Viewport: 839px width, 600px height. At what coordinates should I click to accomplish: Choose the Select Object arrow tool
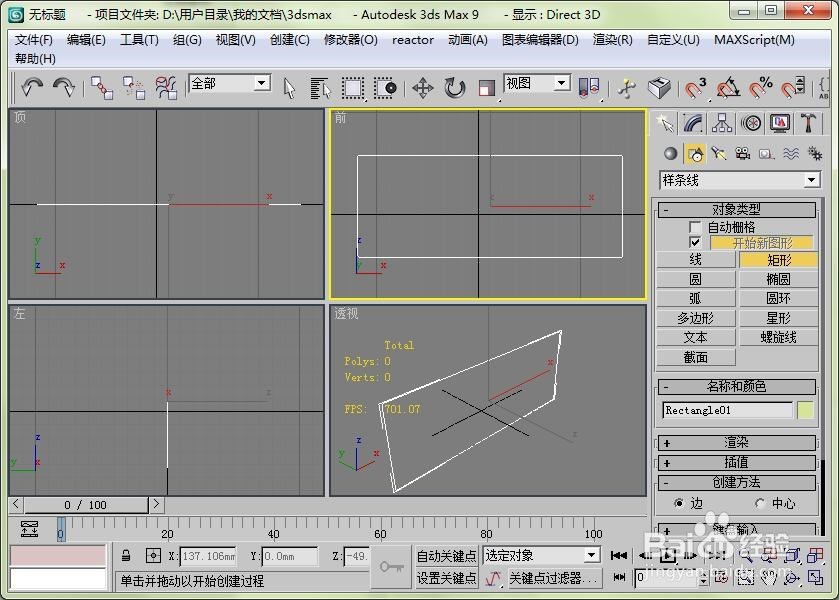pos(289,88)
